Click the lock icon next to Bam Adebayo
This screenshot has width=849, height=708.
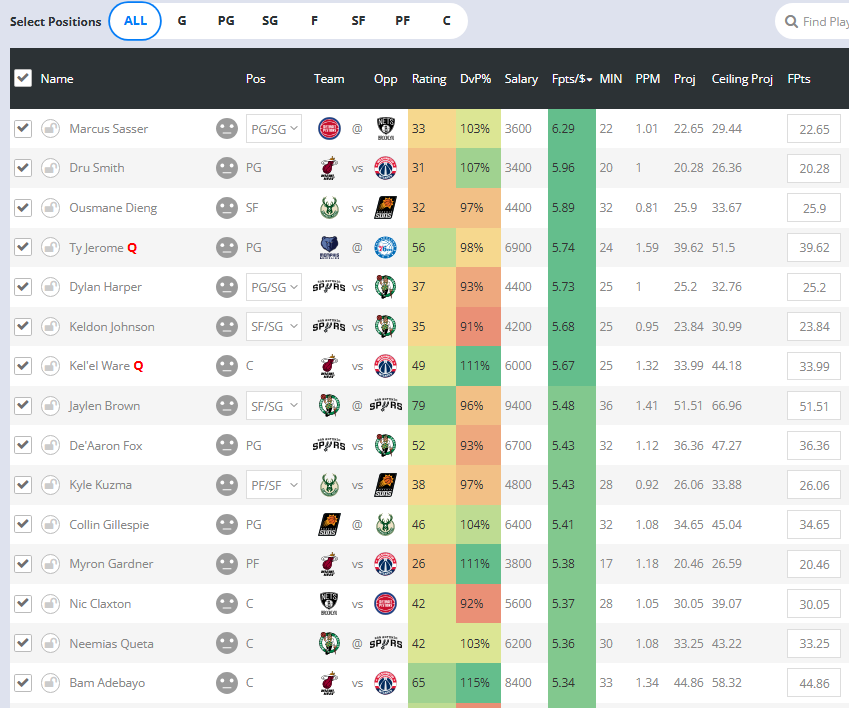click(50, 683)
